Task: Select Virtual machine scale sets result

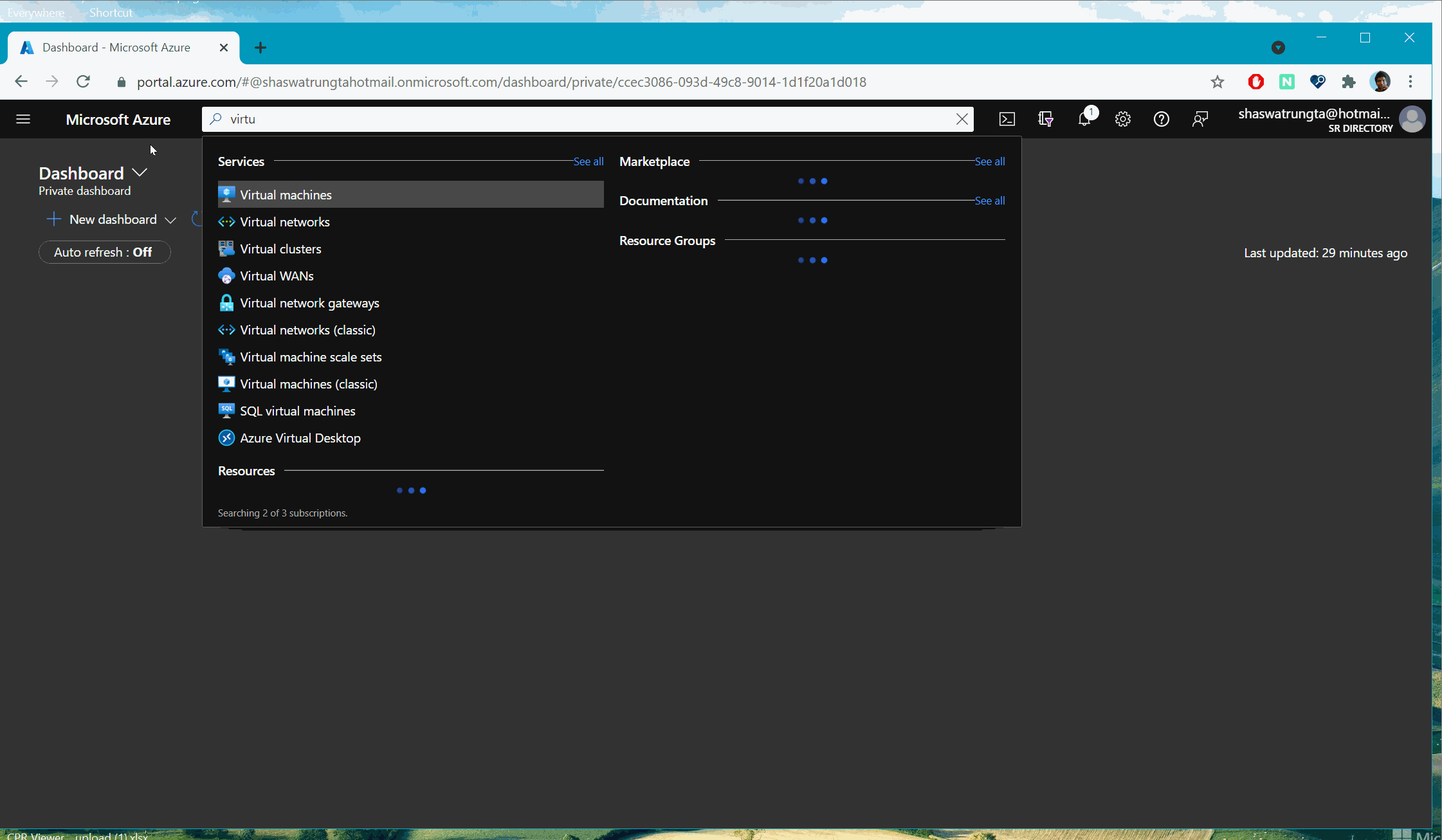Action: click(x=410, y=357)
